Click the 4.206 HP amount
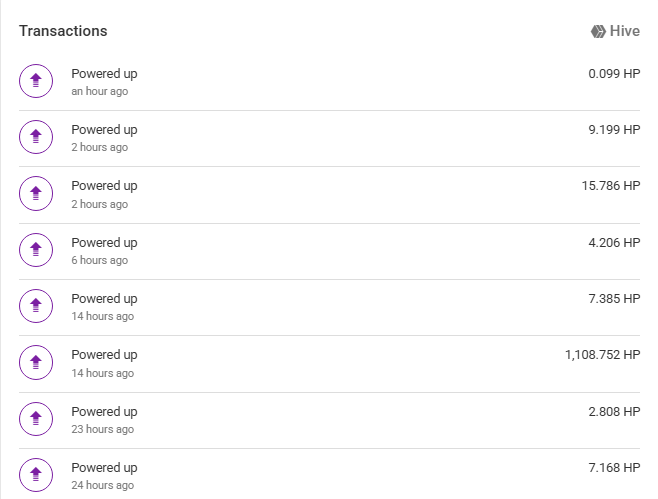The height and width of the screenshot is (499, 658). tap(614, 243)
